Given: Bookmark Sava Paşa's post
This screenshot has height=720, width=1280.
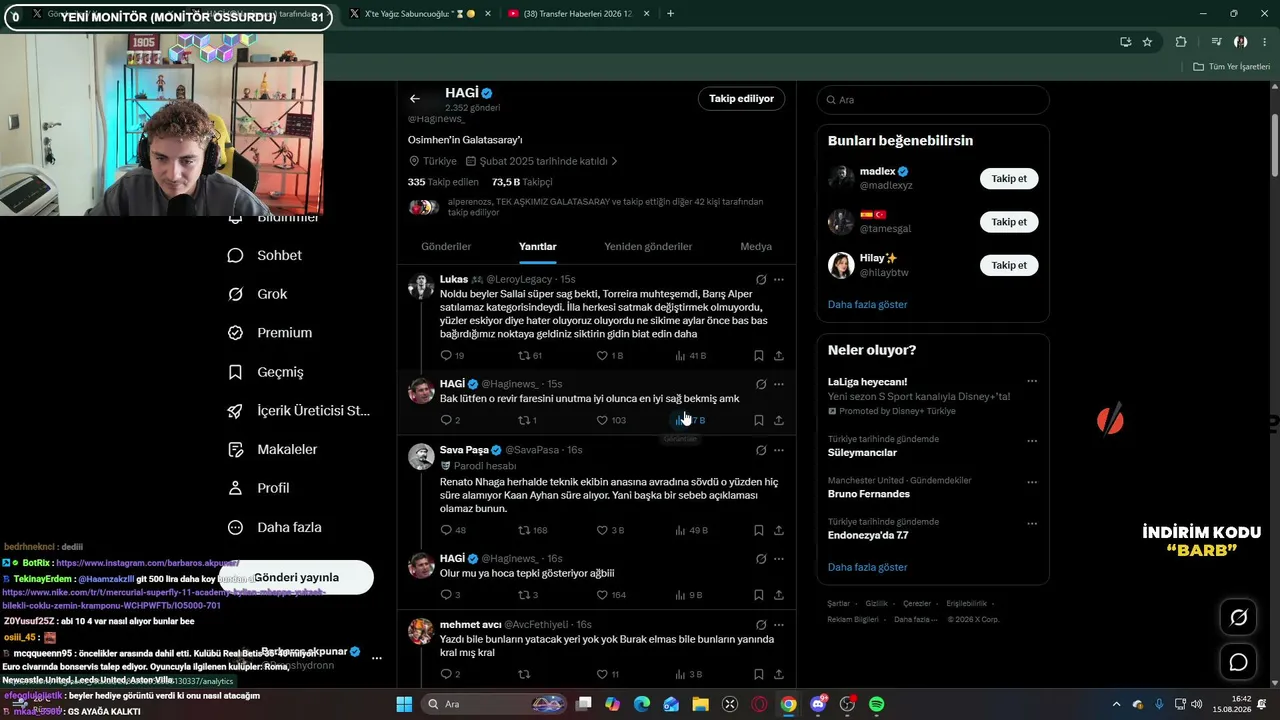Looking at the screenshot, I should (759, 530).
